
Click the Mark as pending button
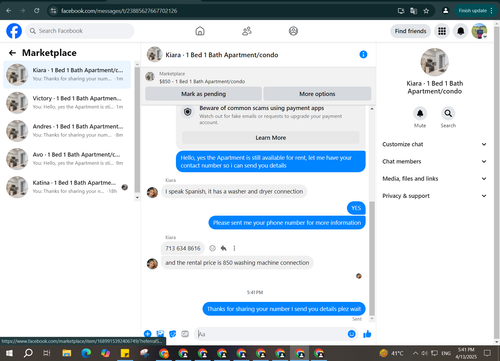[203, 94]
